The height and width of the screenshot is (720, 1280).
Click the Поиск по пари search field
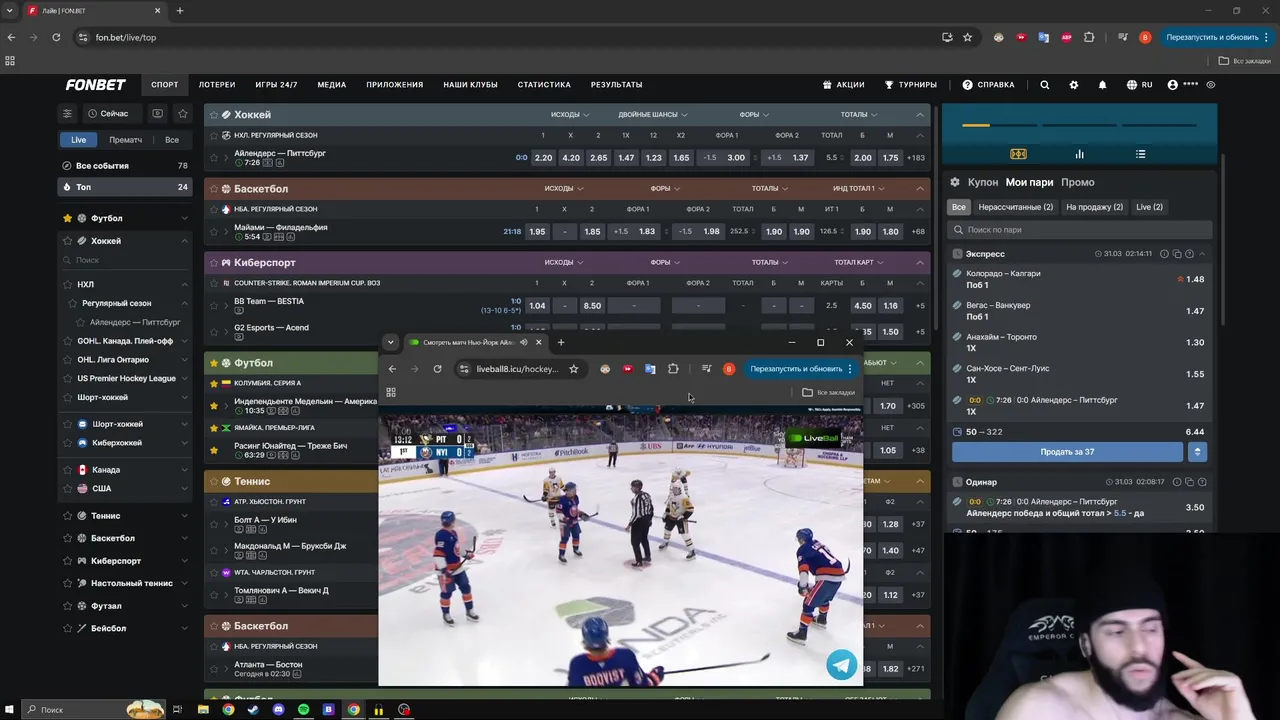tap(1080, 230)
